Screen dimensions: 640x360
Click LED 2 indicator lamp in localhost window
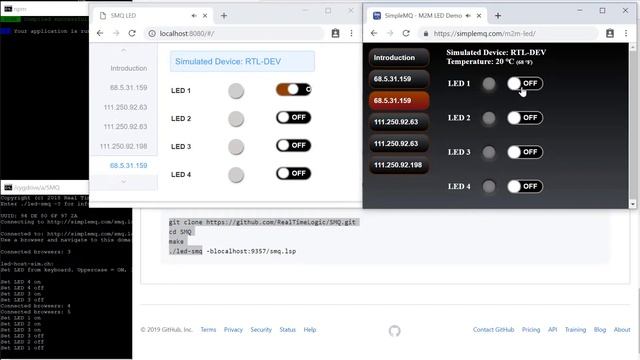[236, 119]
